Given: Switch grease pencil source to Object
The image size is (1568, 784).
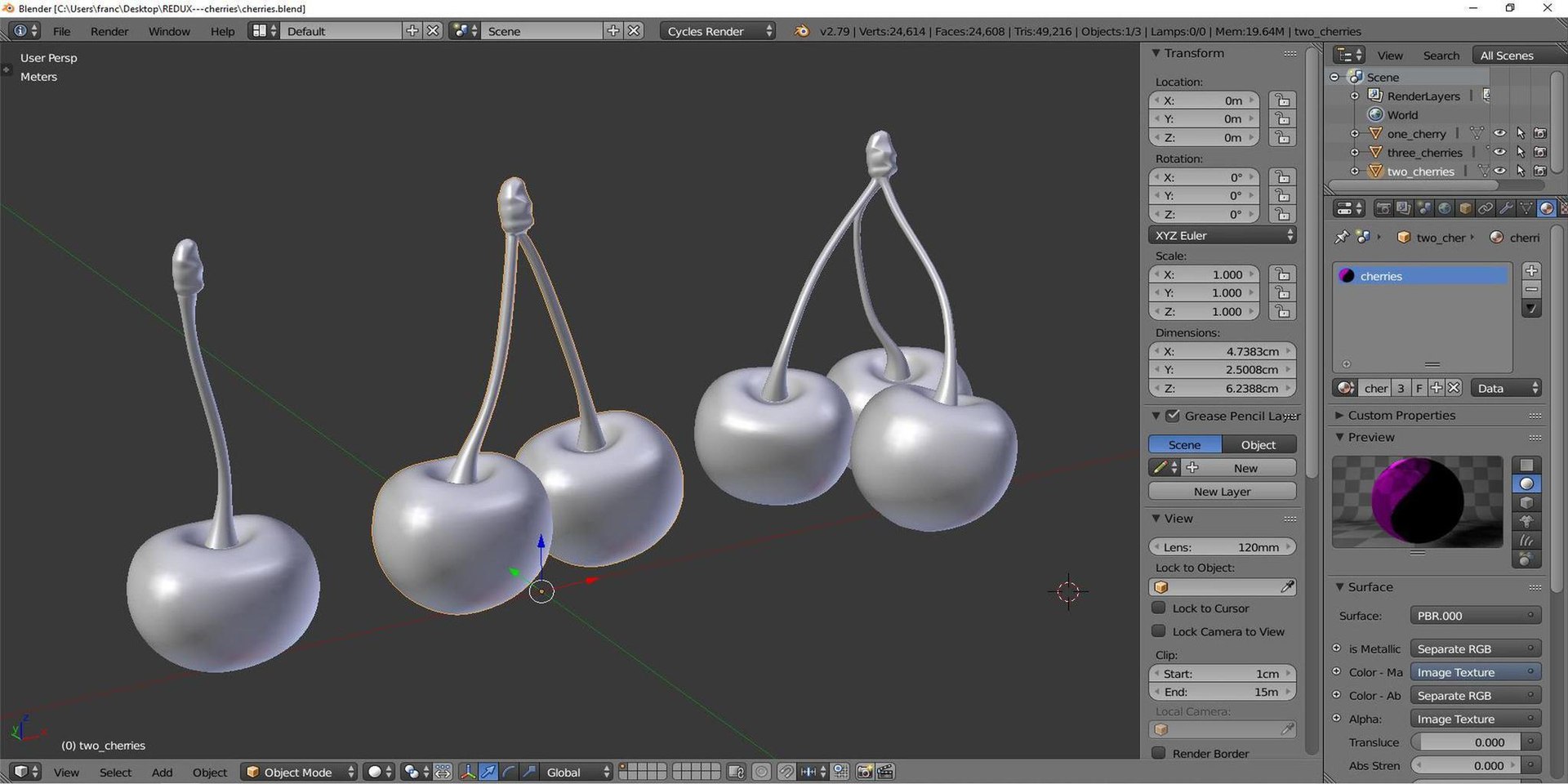Looking at the screenshot, I should [1258, 444].
